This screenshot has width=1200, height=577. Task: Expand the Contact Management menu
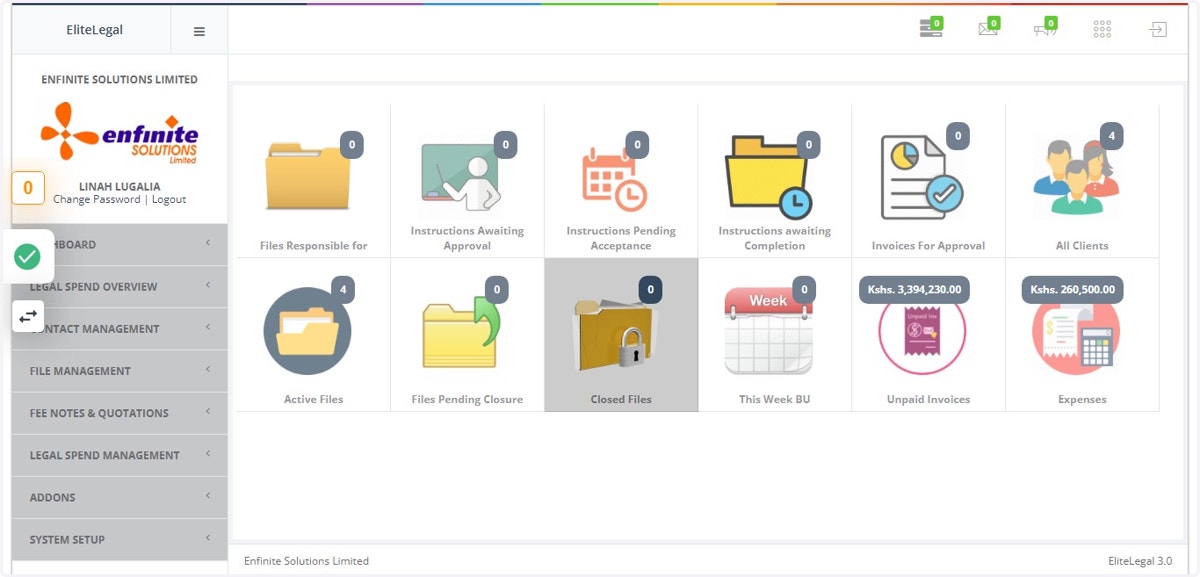pos(120,329)
